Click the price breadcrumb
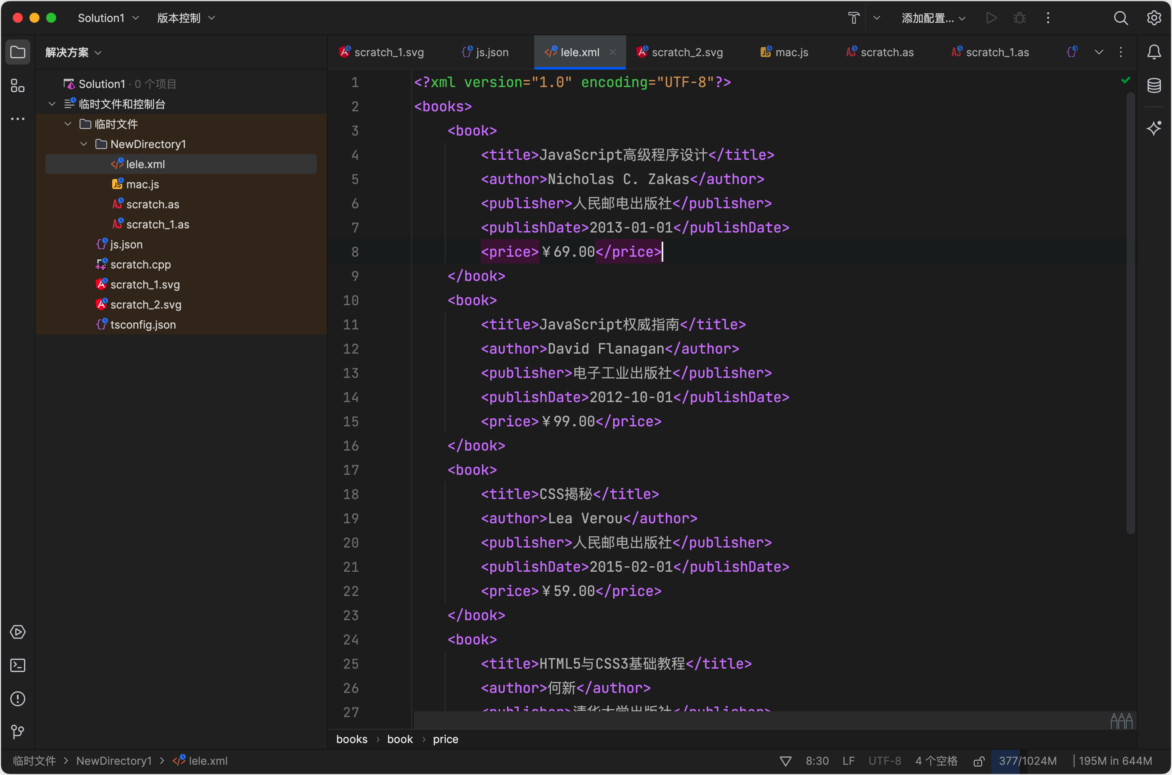Viewport: 1172px width, 775px height. pyautogui.click(x=445, y=740)
